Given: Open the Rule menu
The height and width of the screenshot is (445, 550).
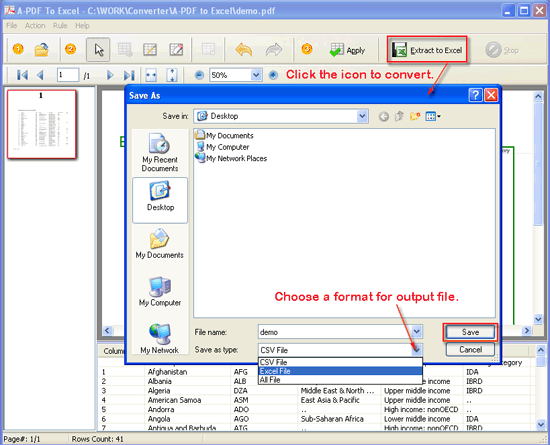Looking at the screenshot, I should click(x=60, y=26).
